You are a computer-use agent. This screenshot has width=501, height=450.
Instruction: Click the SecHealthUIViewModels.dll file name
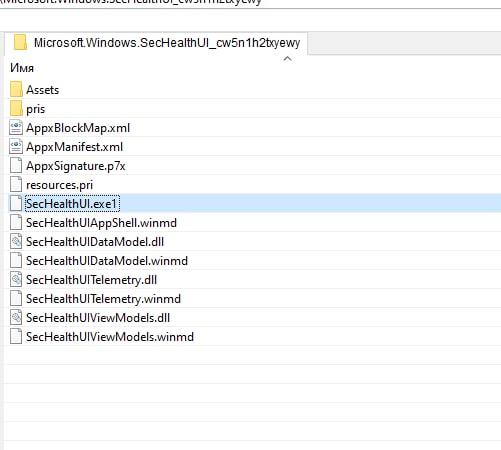click(98, 318)
